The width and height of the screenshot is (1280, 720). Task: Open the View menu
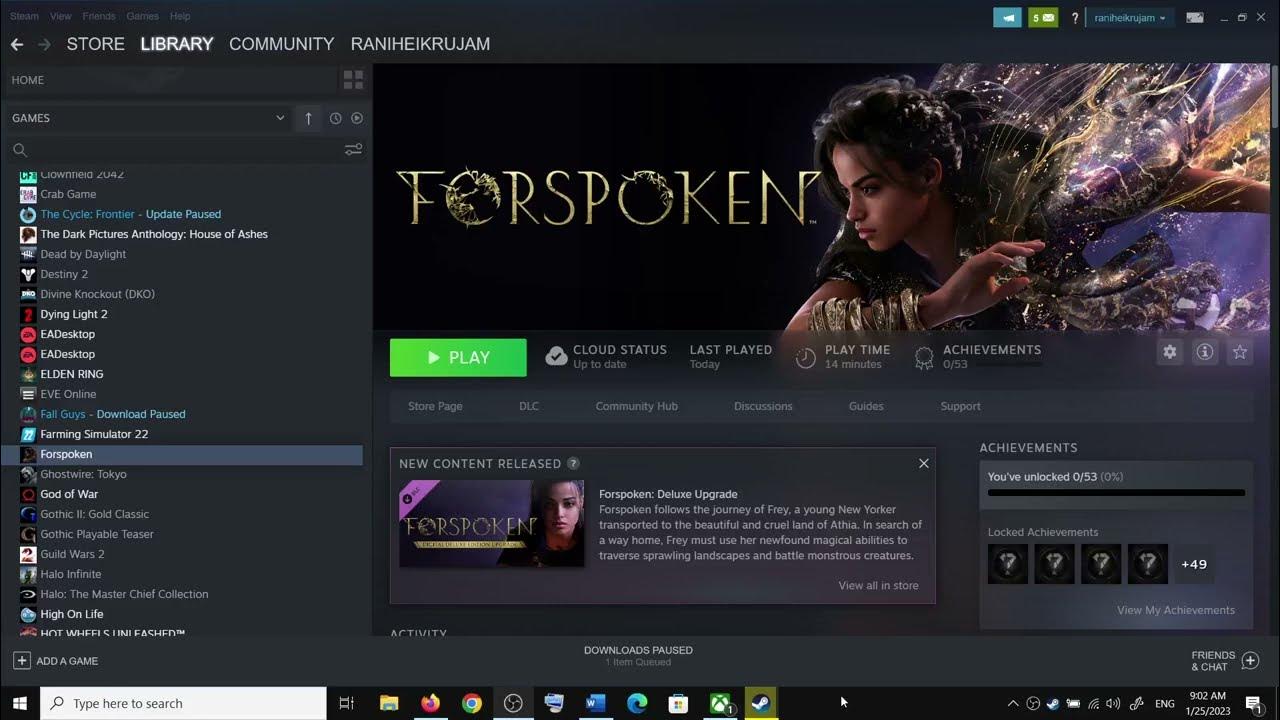click(x=61, y=17)
